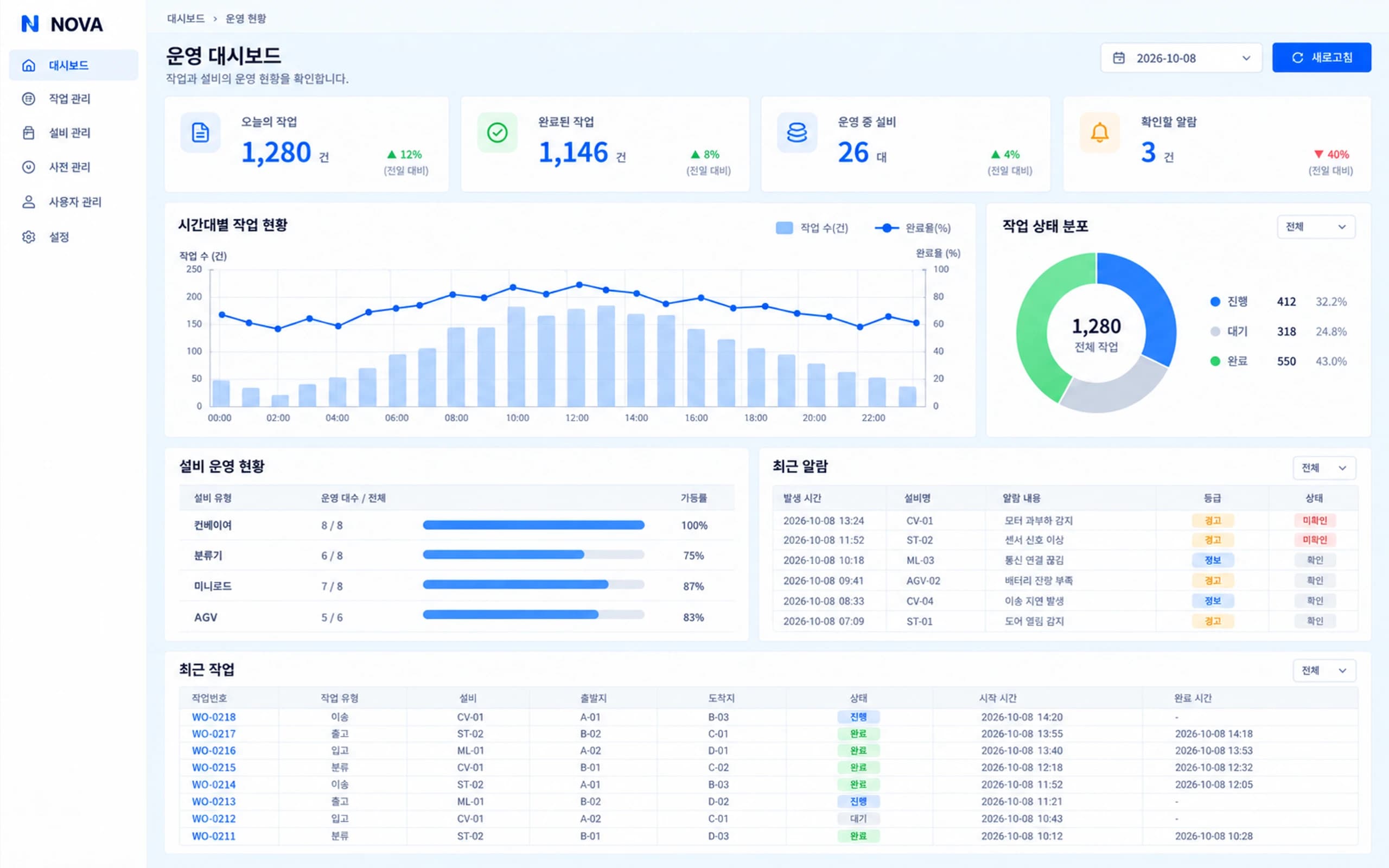Open the 작업 관리 menu item
Screen dimensions: 1389x868
73,99
